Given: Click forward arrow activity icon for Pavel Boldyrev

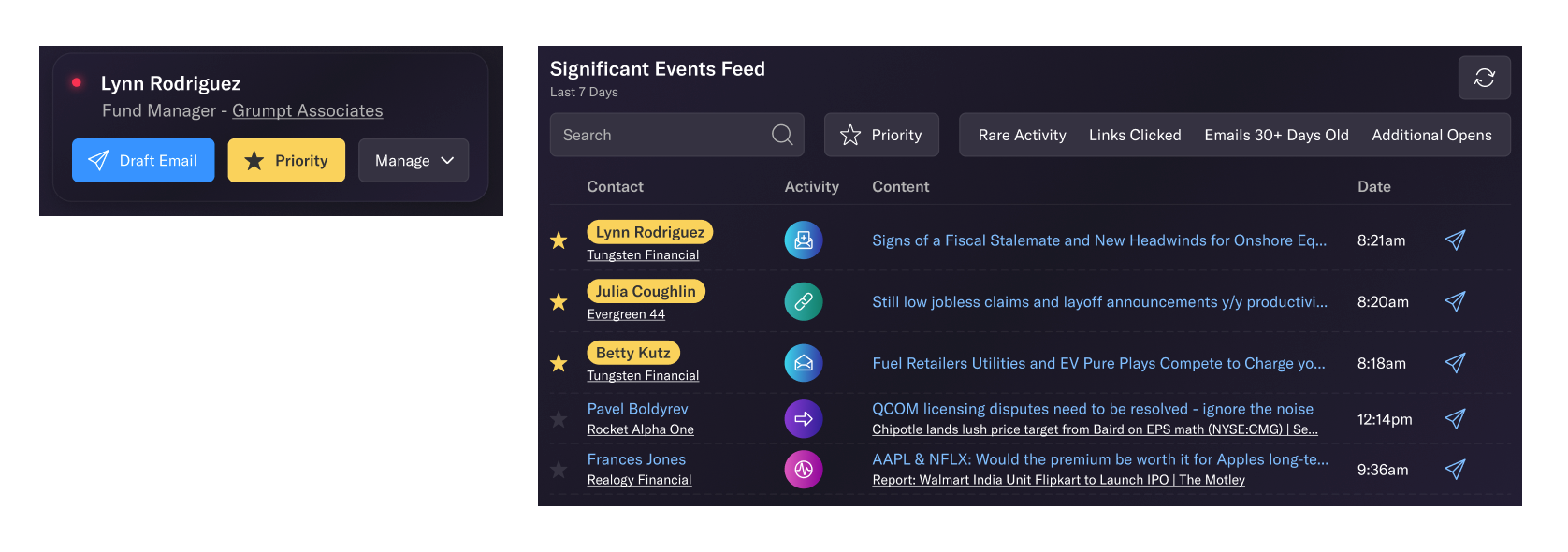Looking at the screenshot, I should [804, 419].
